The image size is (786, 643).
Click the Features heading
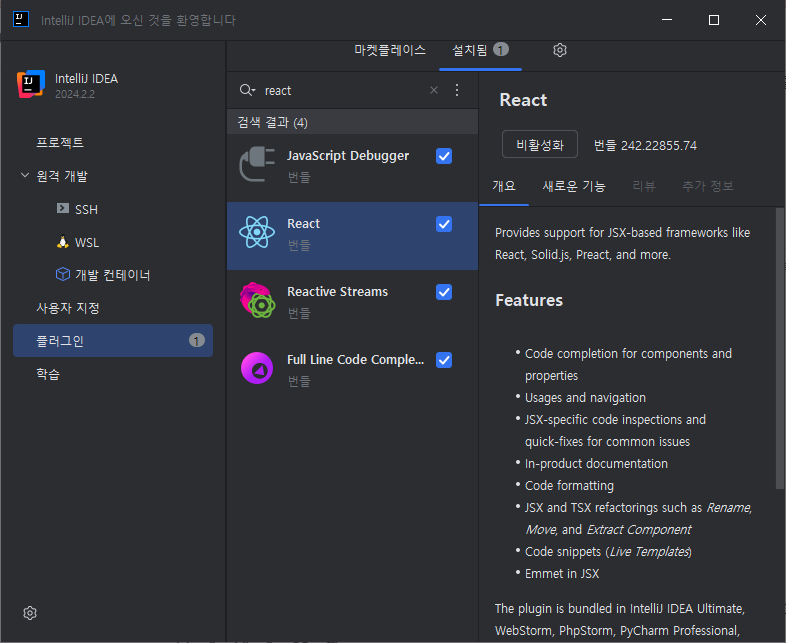coord(529,300)
